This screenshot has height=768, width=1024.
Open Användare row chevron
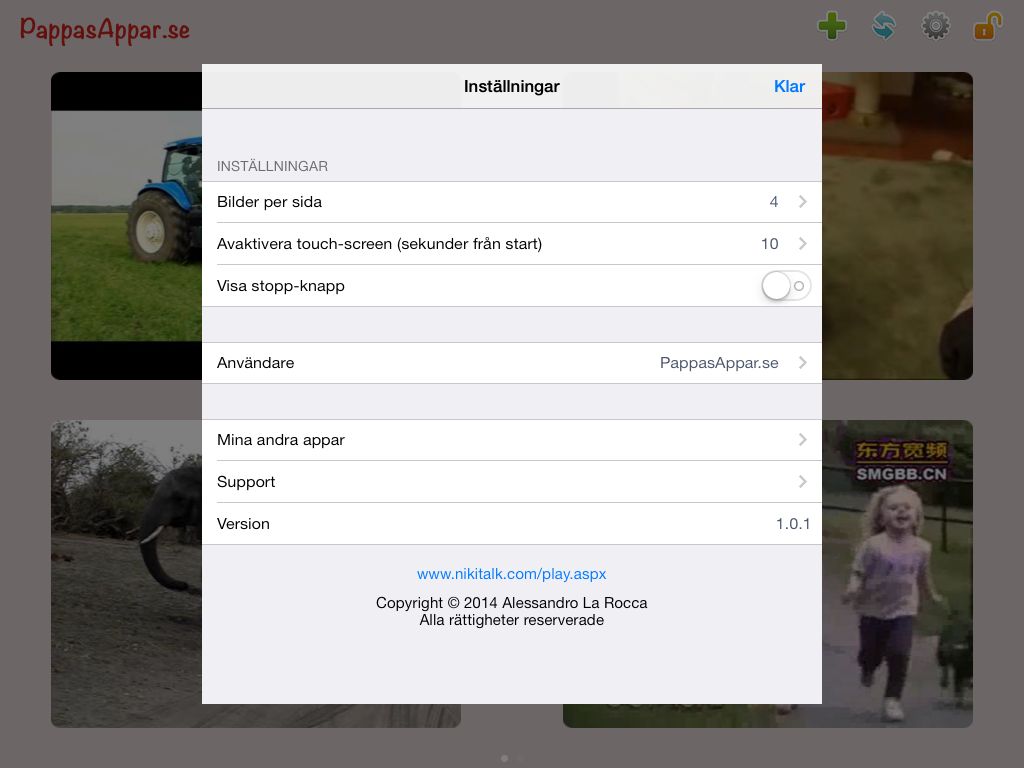click(x=803, y=362)
